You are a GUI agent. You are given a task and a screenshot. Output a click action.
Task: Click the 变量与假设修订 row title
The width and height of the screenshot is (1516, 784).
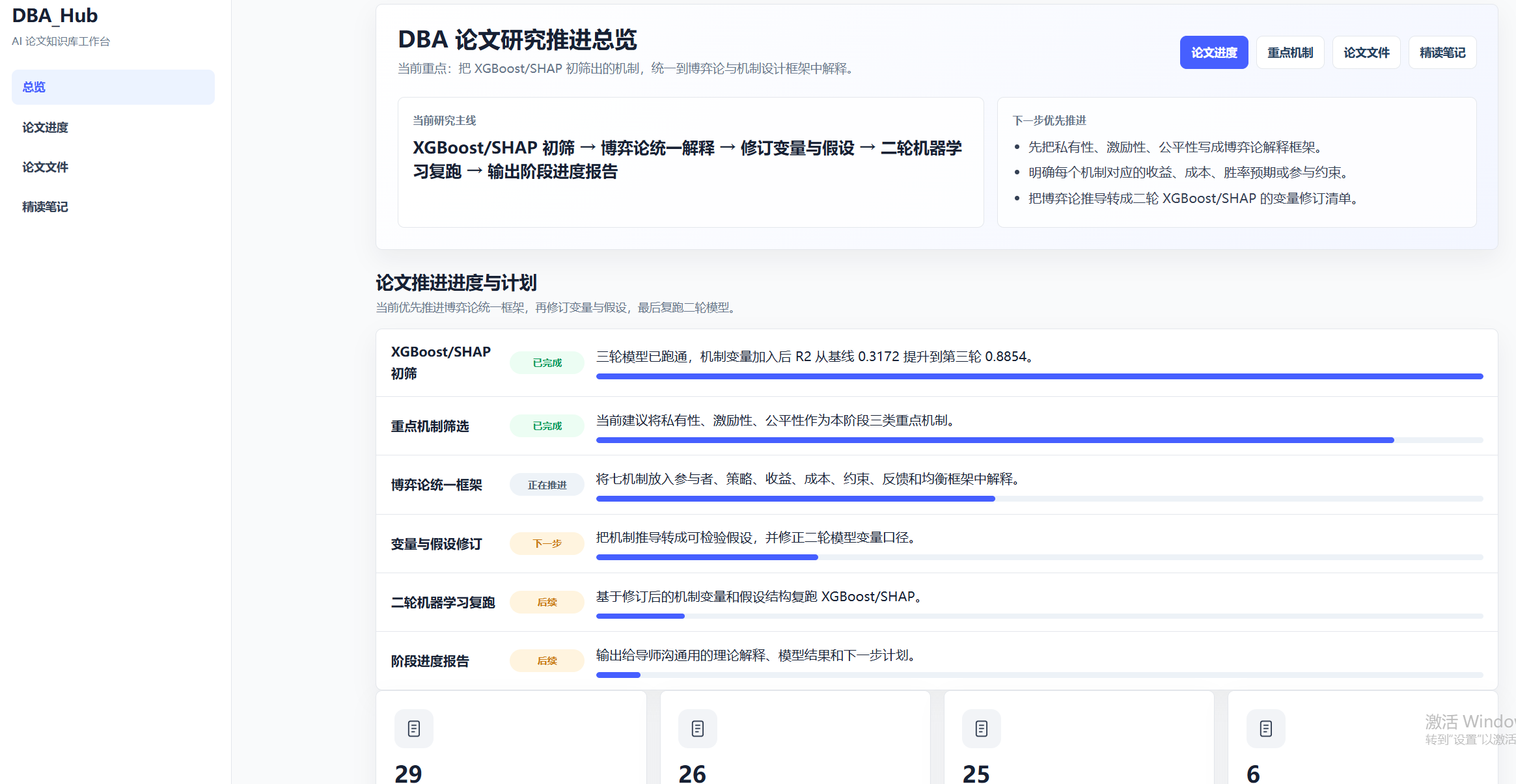pos(436,544)
